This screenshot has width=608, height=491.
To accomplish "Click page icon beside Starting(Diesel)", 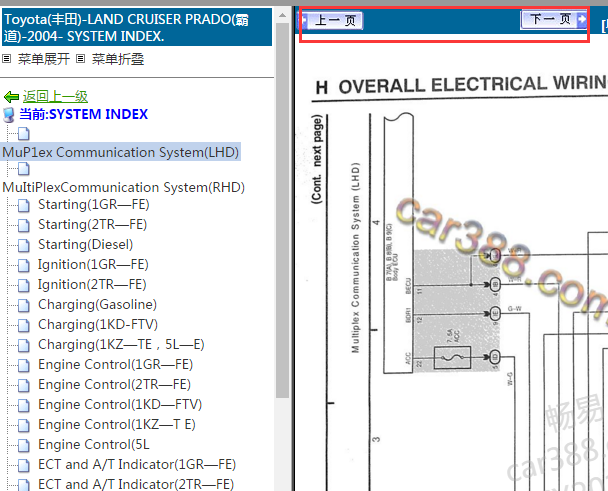I will 24,245.
